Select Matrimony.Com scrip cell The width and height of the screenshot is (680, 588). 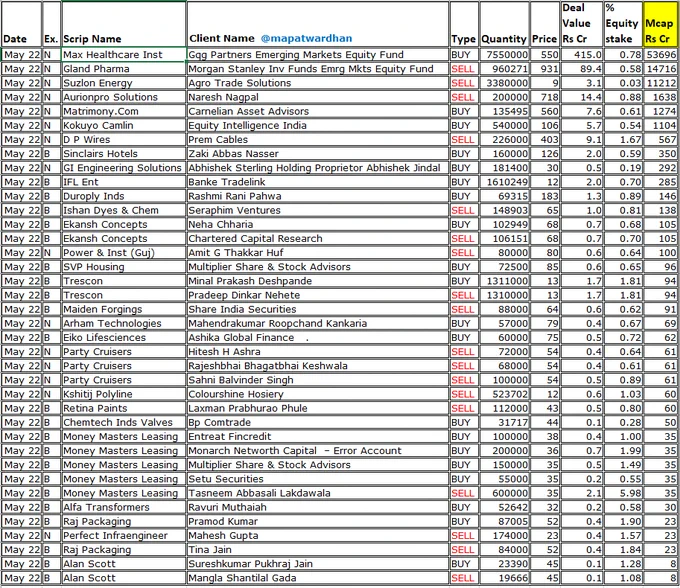(x=124, y=111)
